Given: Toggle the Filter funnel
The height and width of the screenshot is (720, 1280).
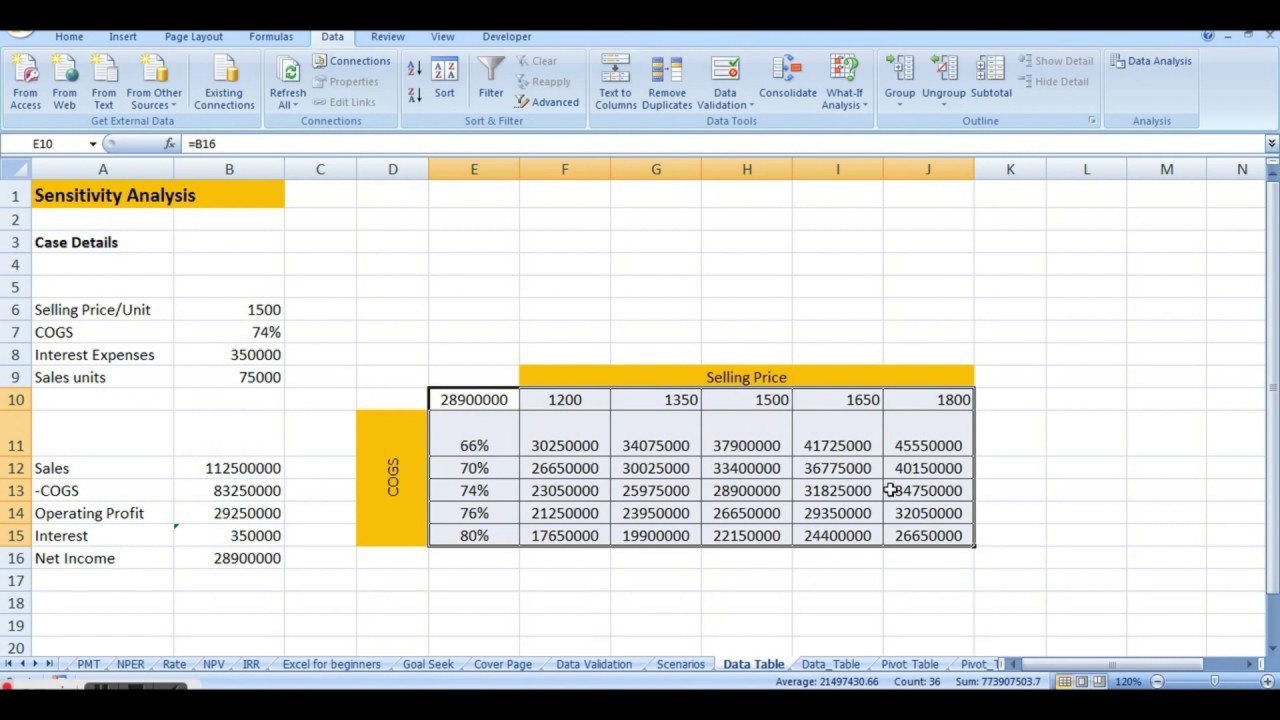Looking at the screenshot, I should [491, 78].
